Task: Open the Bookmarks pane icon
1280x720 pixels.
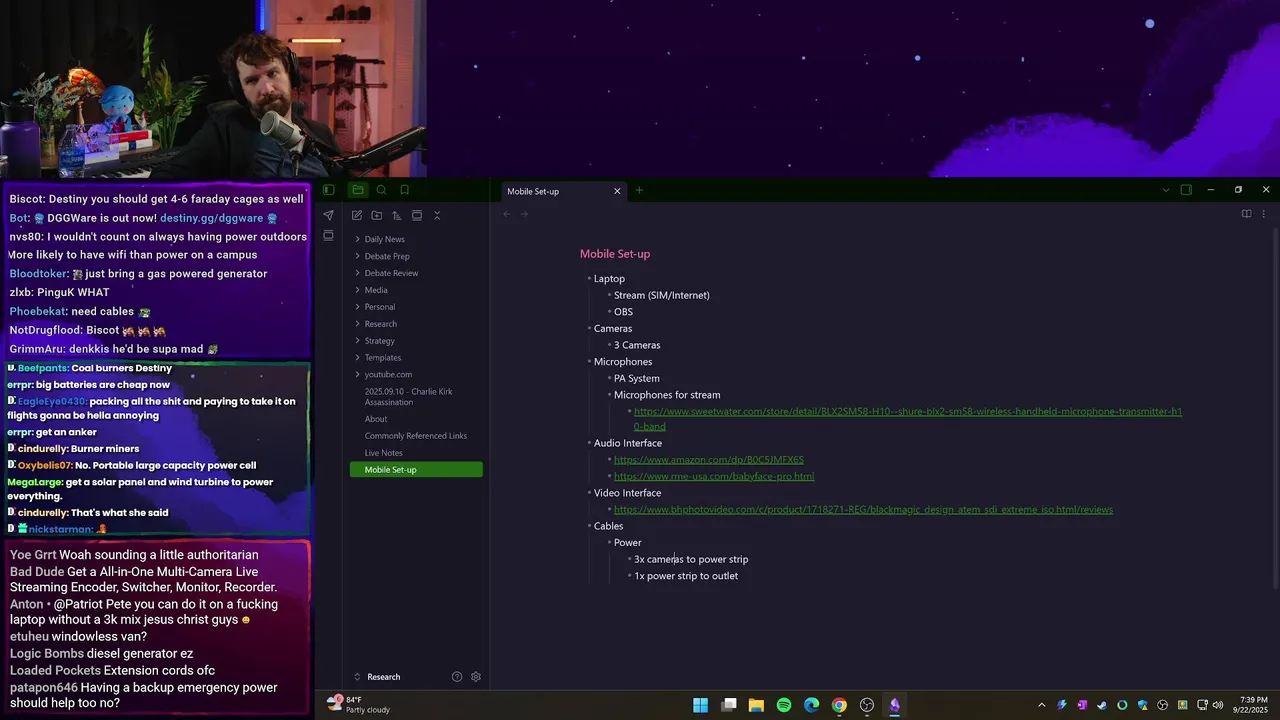Action: click(x=405, y=190)
